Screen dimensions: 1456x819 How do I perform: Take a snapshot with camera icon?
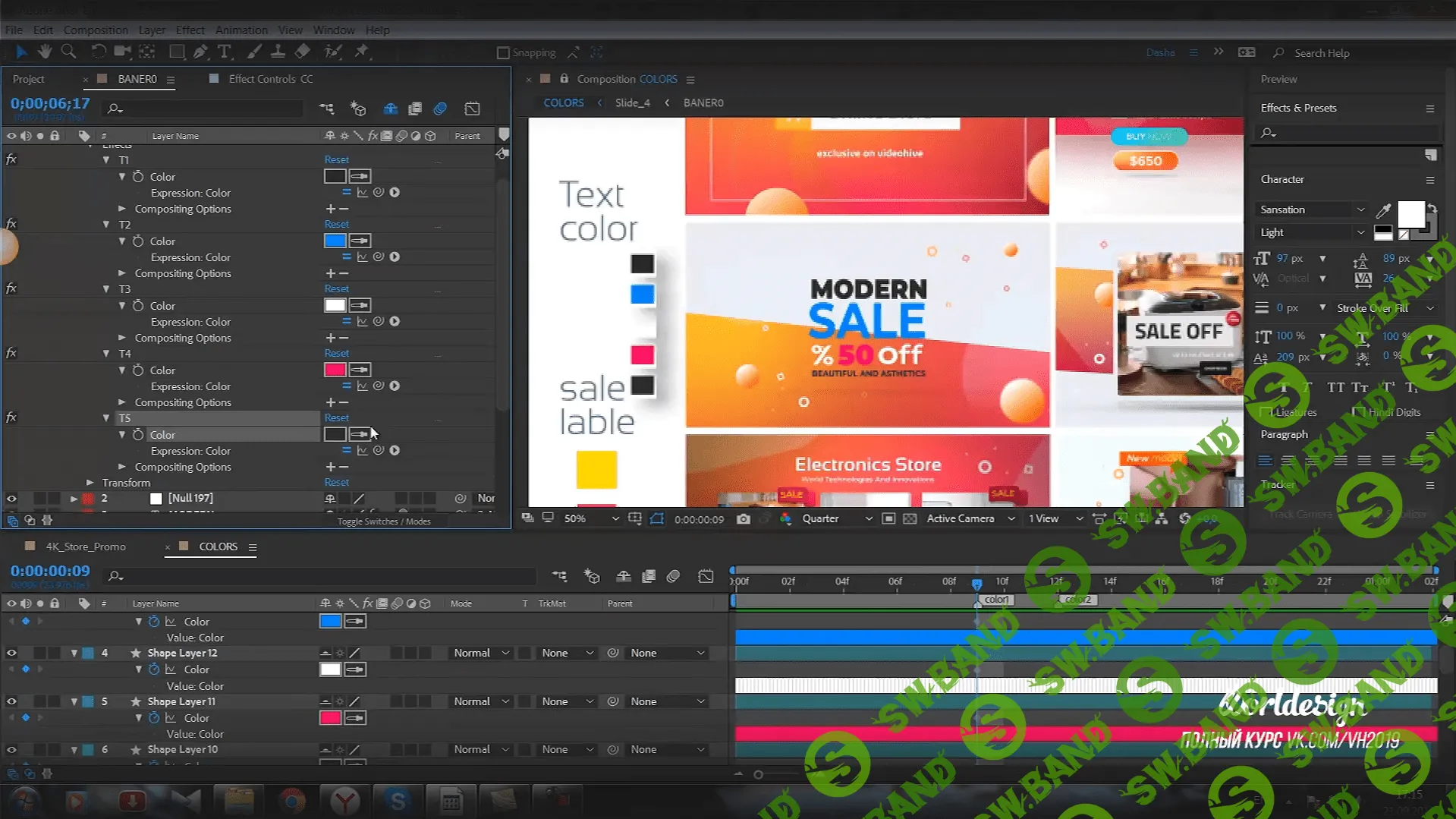744,519
